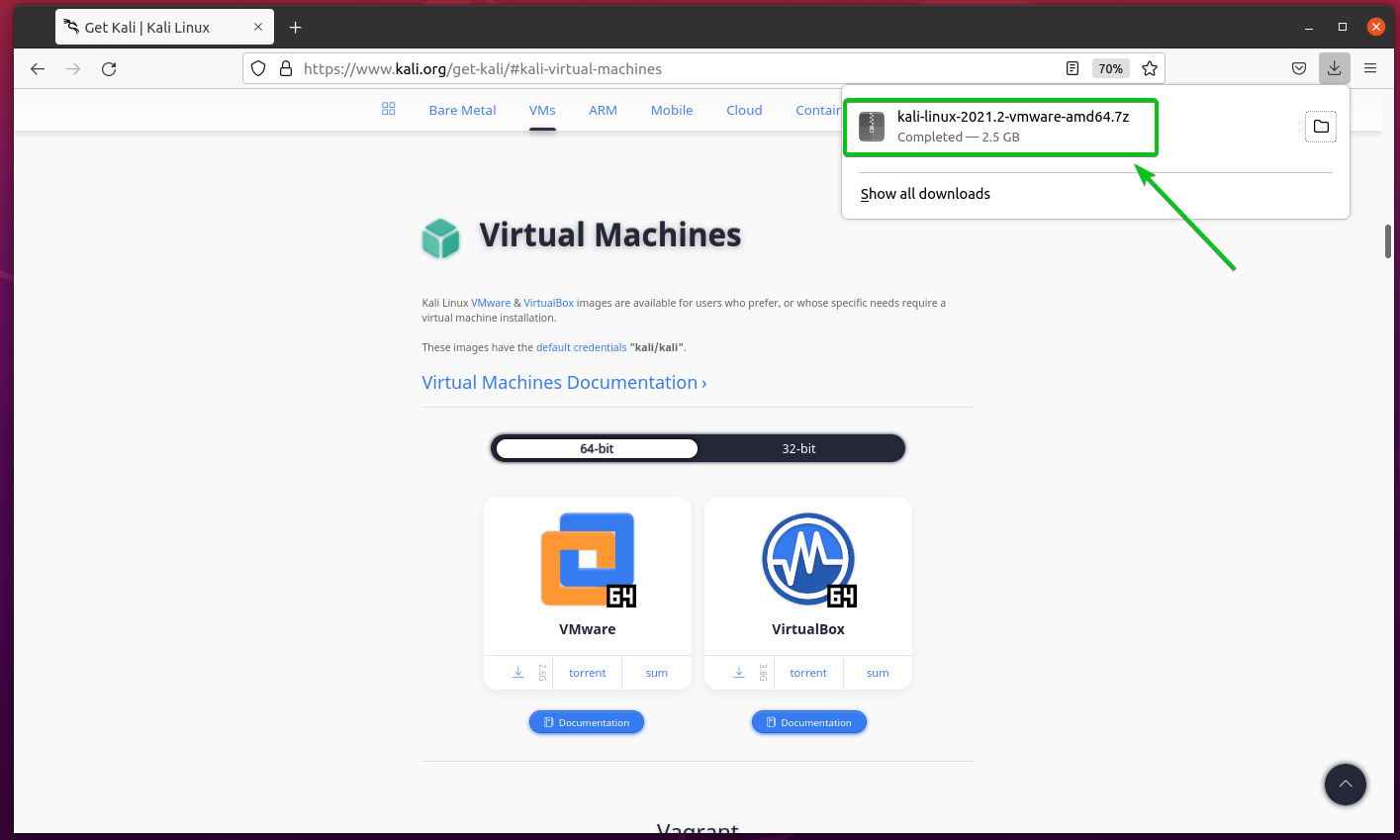1400x840 pixels.
Task: Select the ARM navigation tab
Action: [x=603, y=110]
